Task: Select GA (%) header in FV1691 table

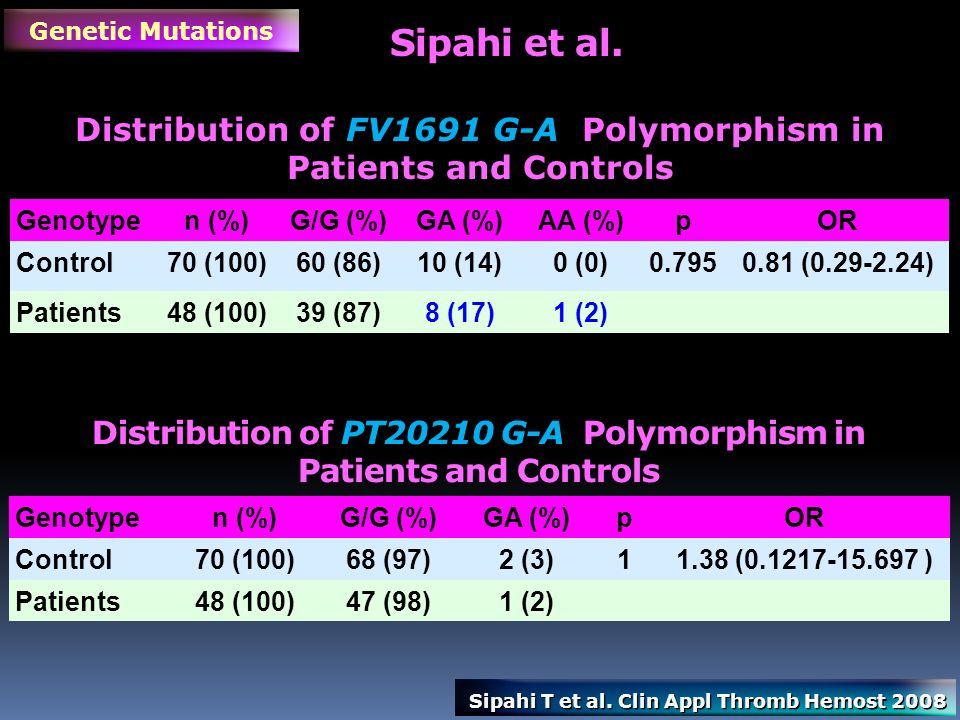Action: [459, 220]
